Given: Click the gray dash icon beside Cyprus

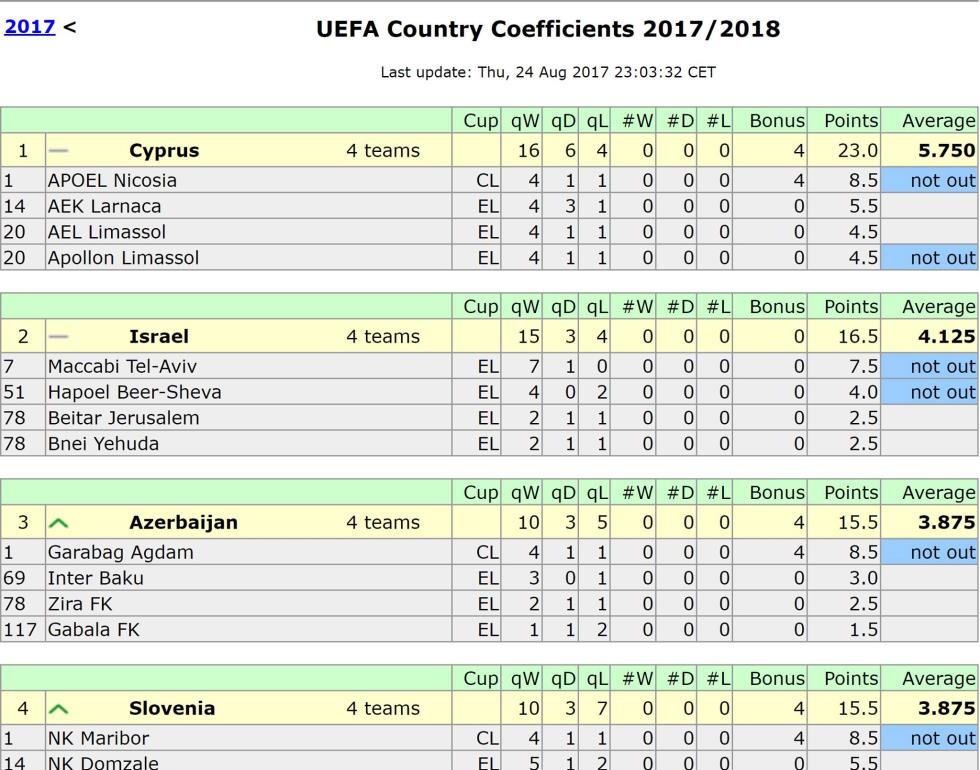Looking at the screenshot, I should 58,151.
